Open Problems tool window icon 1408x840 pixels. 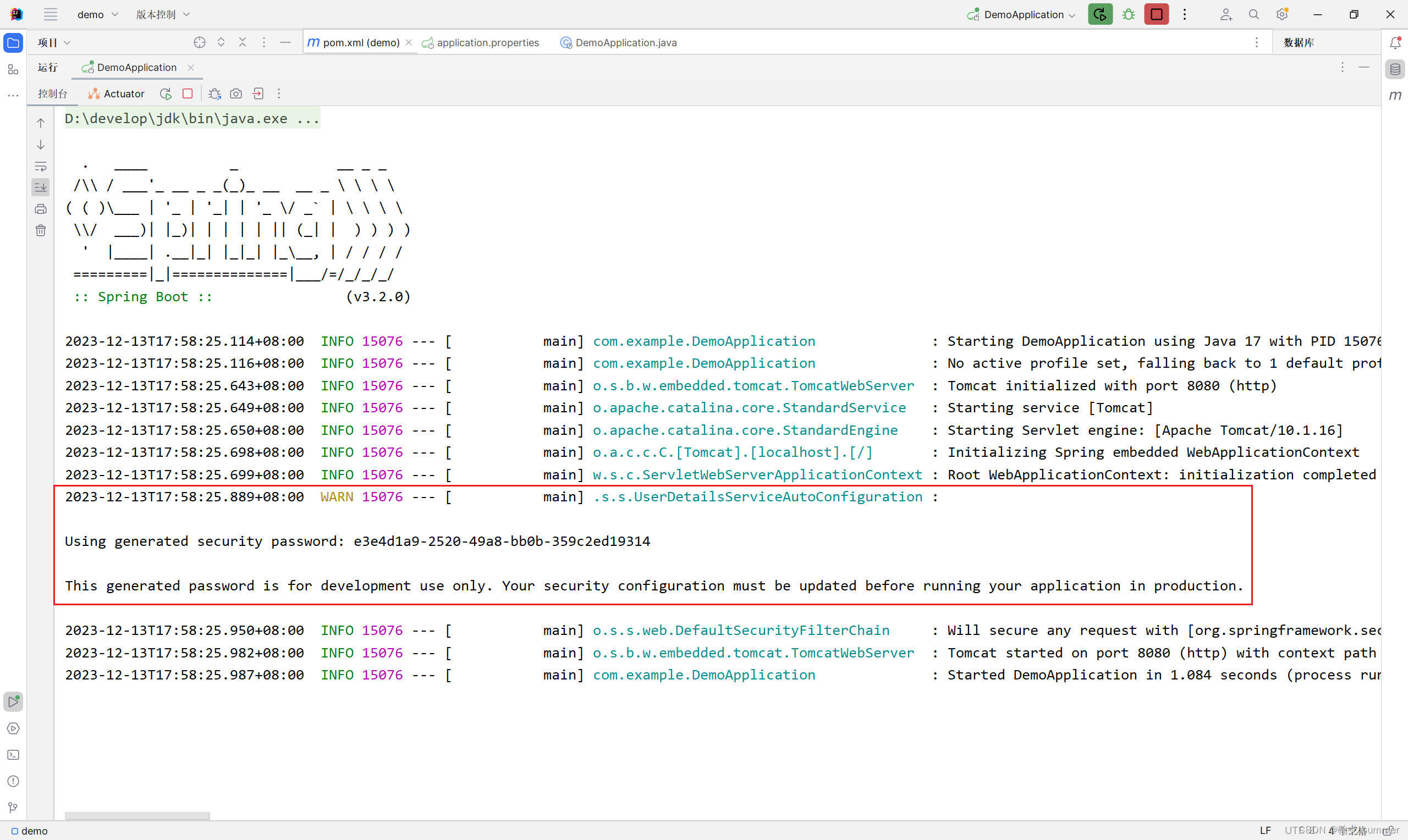click(x=13, y=782)
